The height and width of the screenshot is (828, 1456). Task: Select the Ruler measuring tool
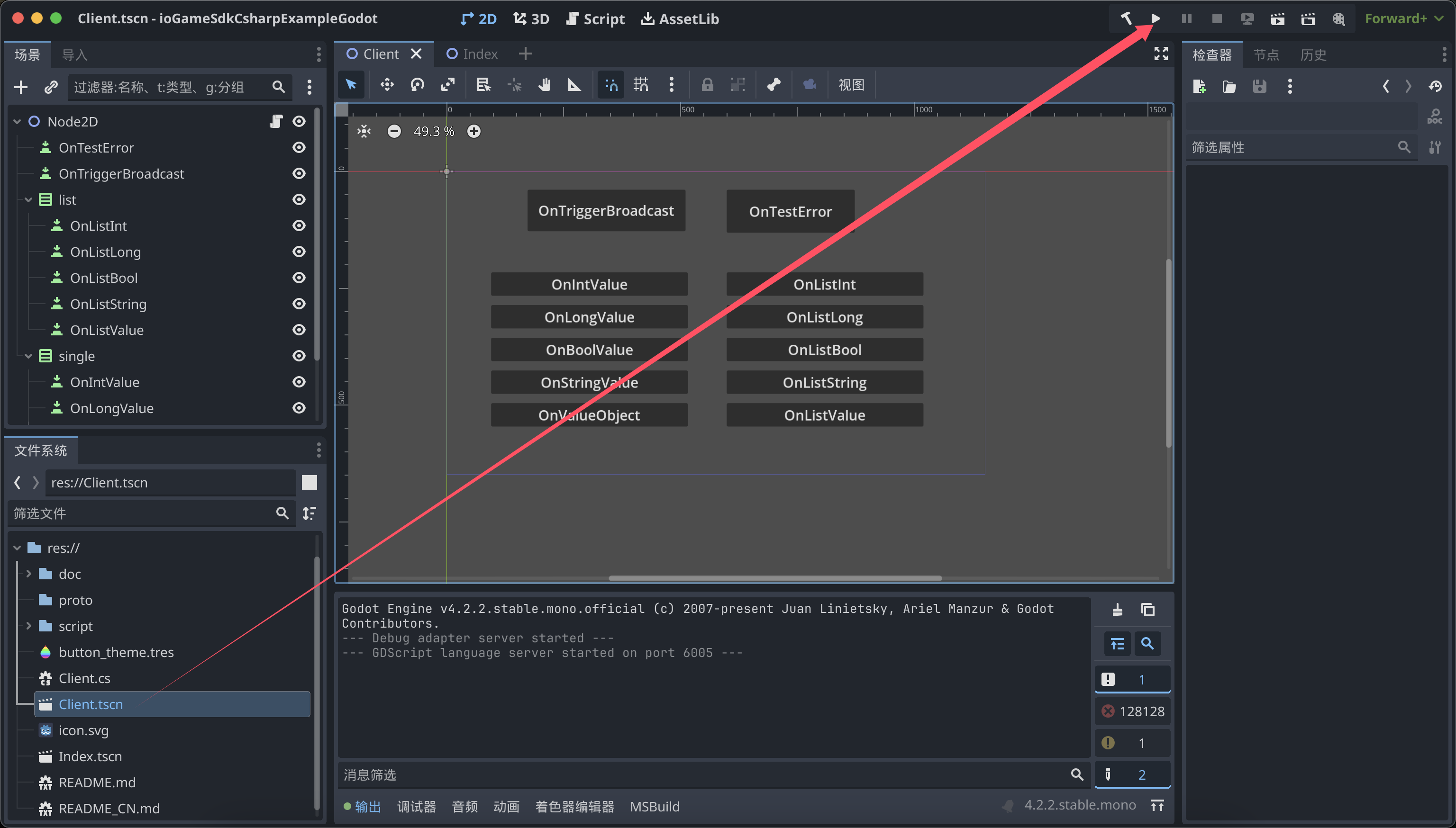click(574, 85)
